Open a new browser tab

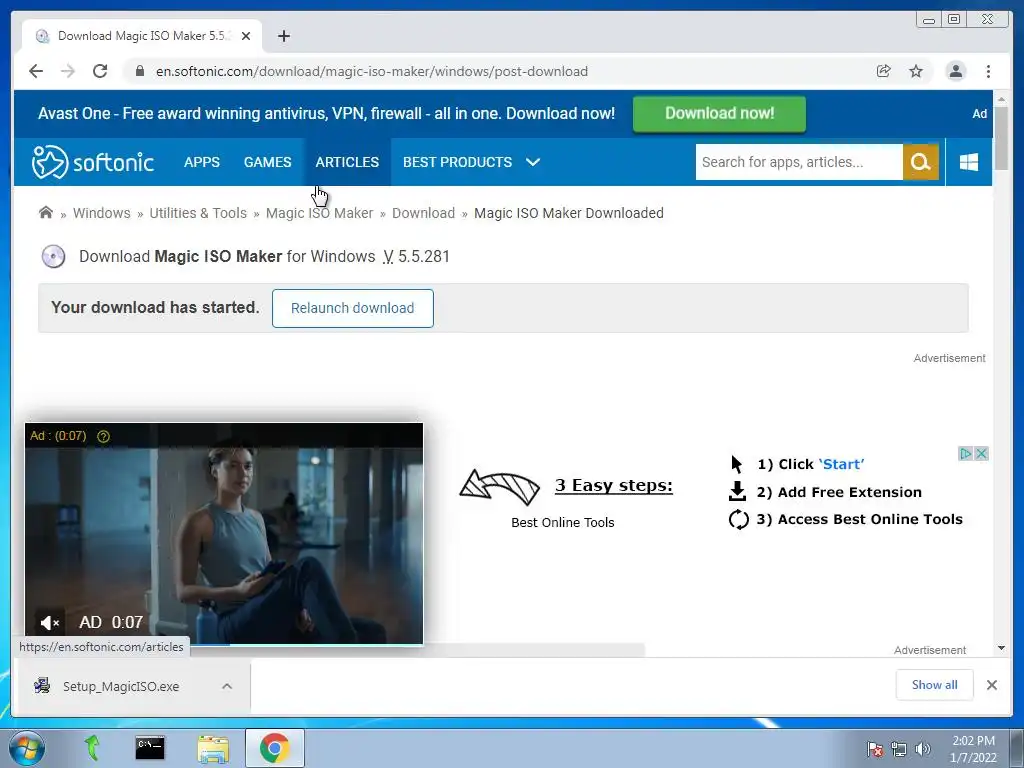(x=283, y=36)
